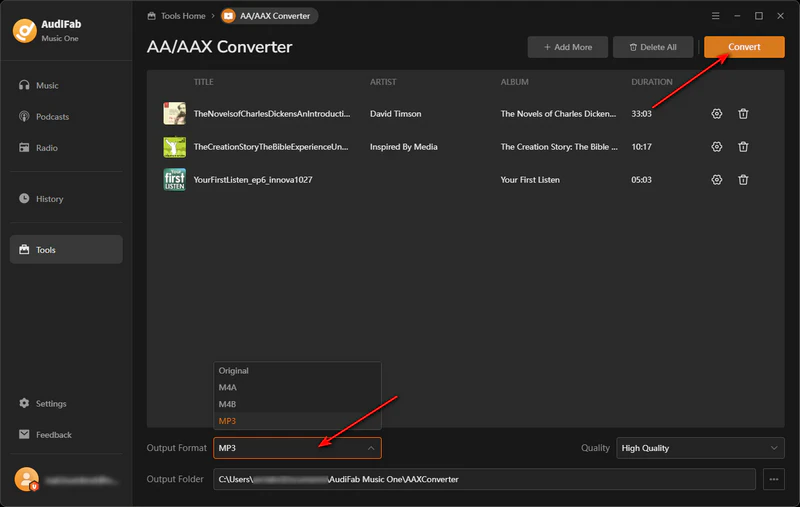Image resolution: width=800 pixels, height=507 pixels.
Task: Click artist David Timson
Action: [395, 114]
